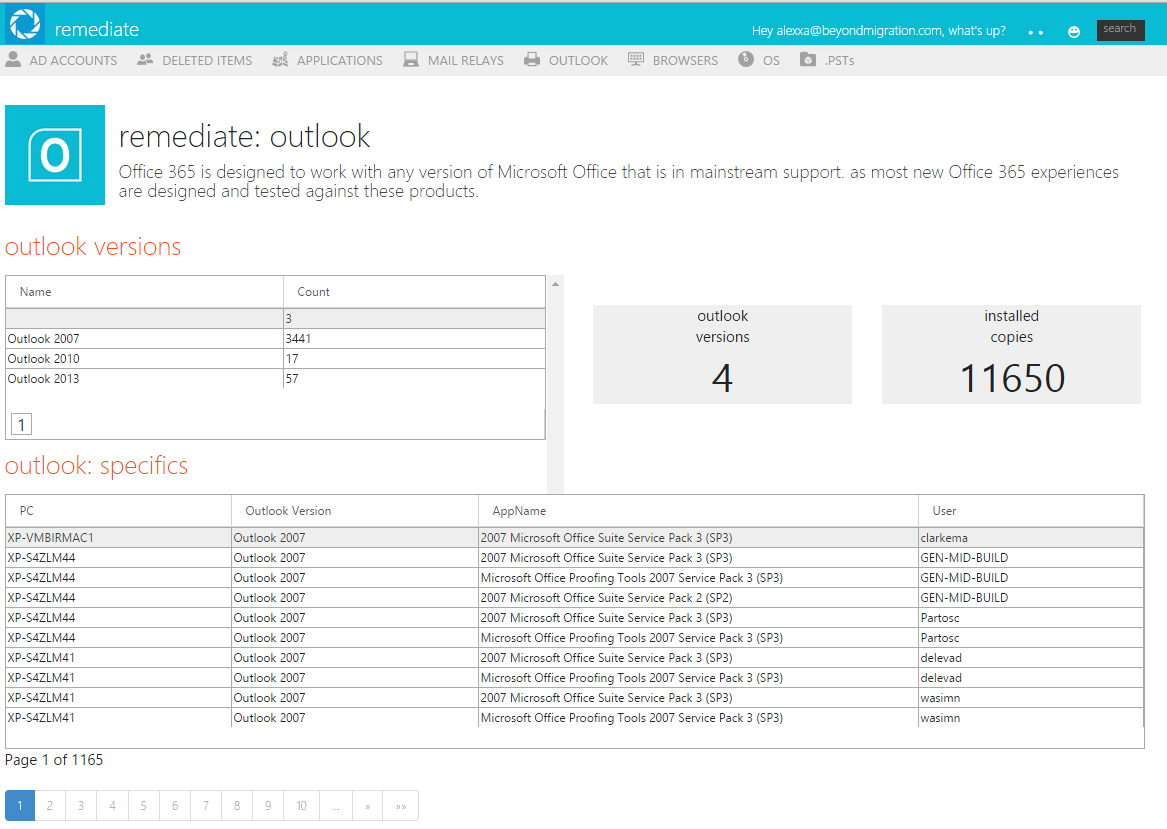
Task: Click page 1 button in versions table
Action: [x=22, y=424]
